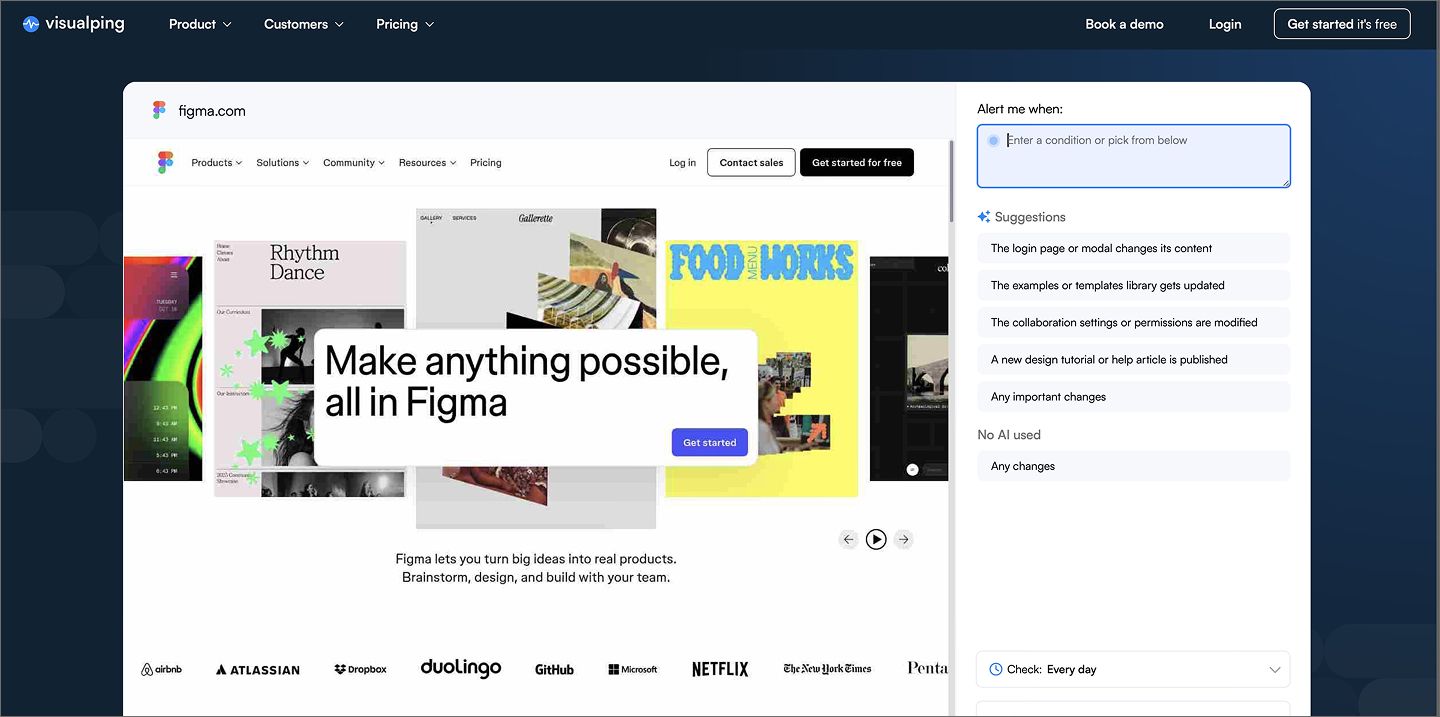Viewport: 1440px width, 717px height.
Task: Open the Community menu in Figma's navigation
Action: coord(353,162)
